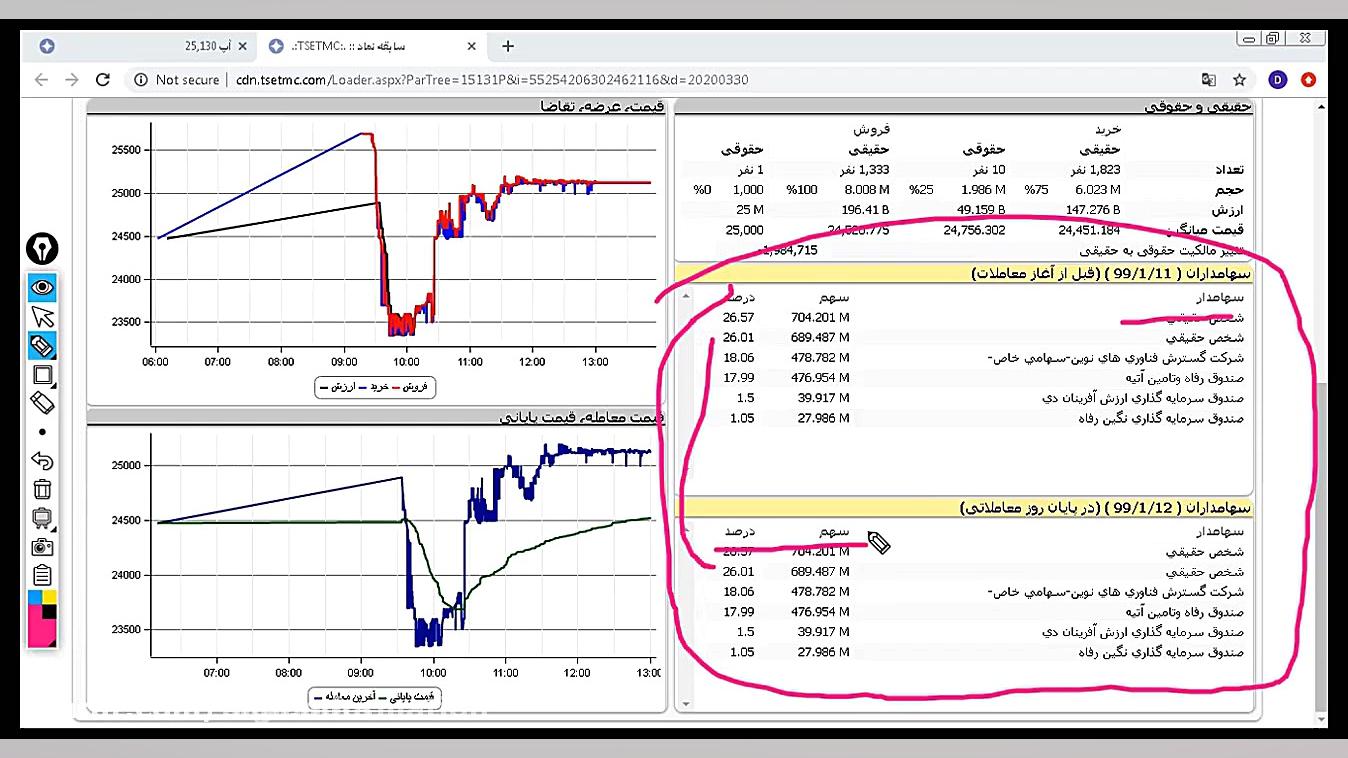Image resolution: width=1348 pixels, height=758 pixels.
Task: Click the 6.023 M volume value
Action: (1097, 190)
